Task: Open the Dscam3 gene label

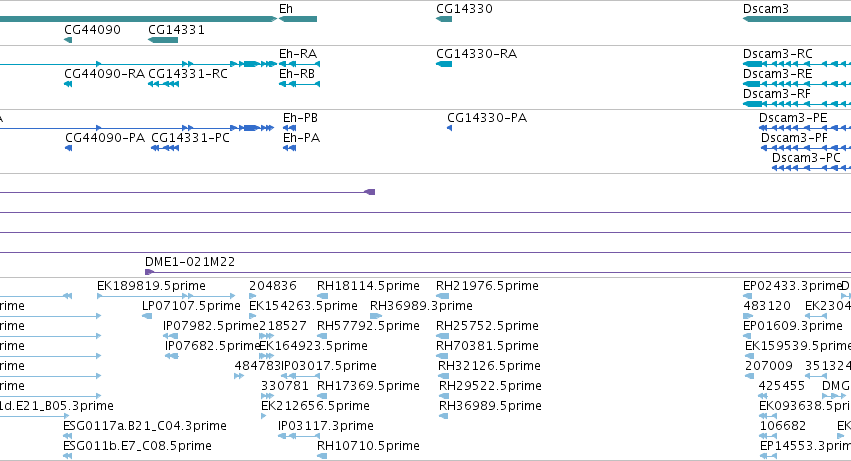Action: coord(765,9)
